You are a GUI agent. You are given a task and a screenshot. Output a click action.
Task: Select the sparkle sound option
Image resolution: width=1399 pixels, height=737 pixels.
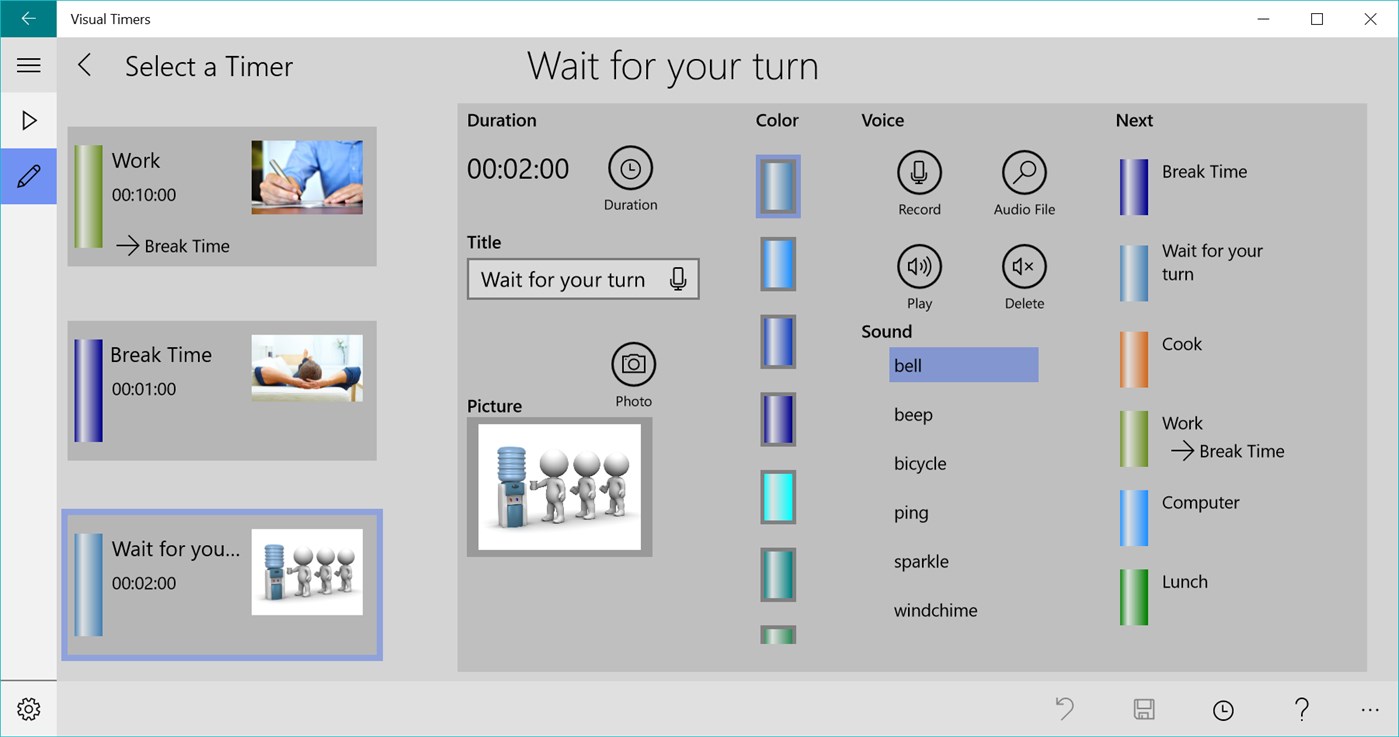pyautogui.click(x=920, y=561)
